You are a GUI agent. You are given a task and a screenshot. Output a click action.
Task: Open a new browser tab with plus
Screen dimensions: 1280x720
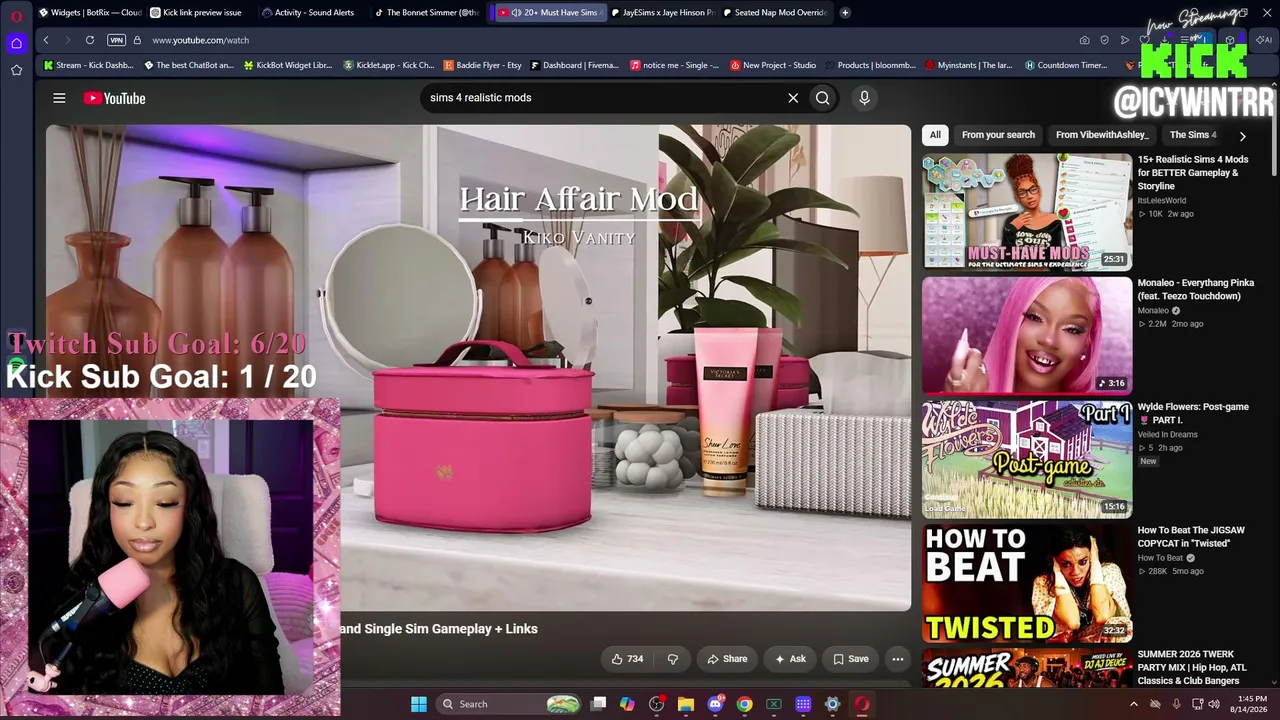[x=845, y=13]
